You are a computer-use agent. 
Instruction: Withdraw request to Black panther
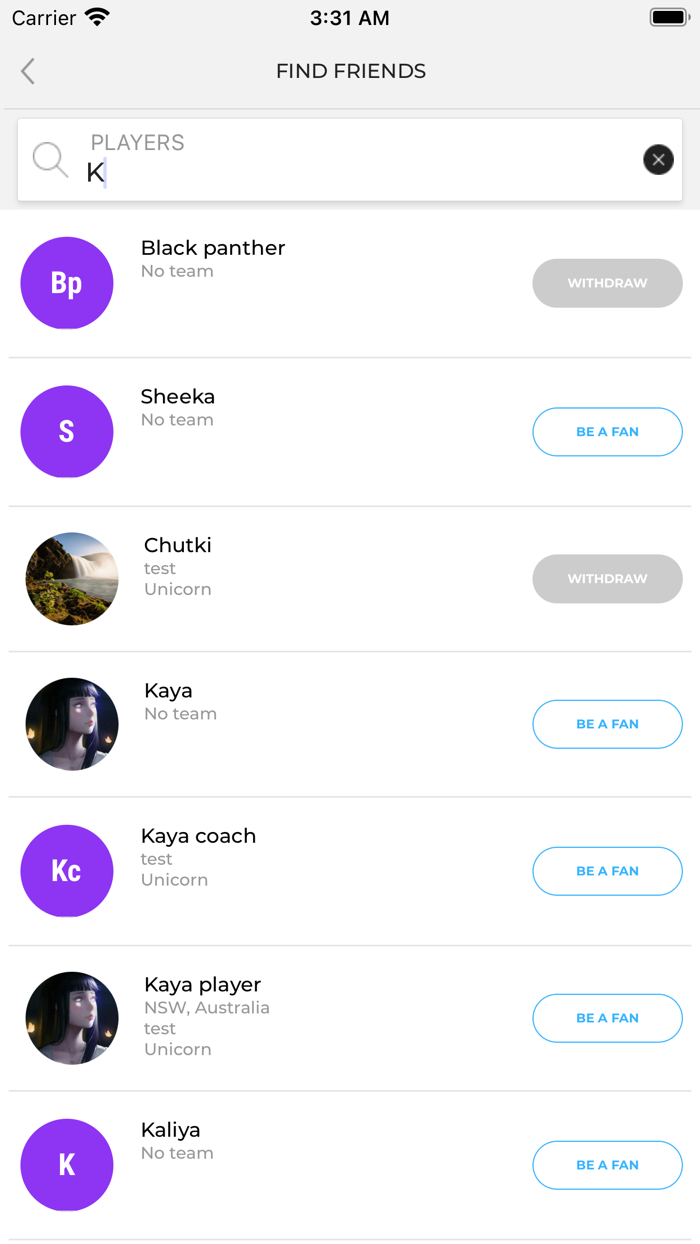pos(607,283)
